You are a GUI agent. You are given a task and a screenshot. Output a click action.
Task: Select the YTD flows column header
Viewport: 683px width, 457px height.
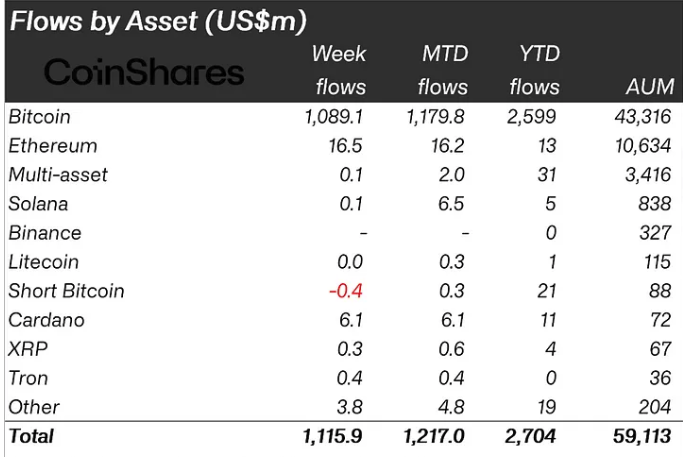pyautogui.click(x=537, y=70)
